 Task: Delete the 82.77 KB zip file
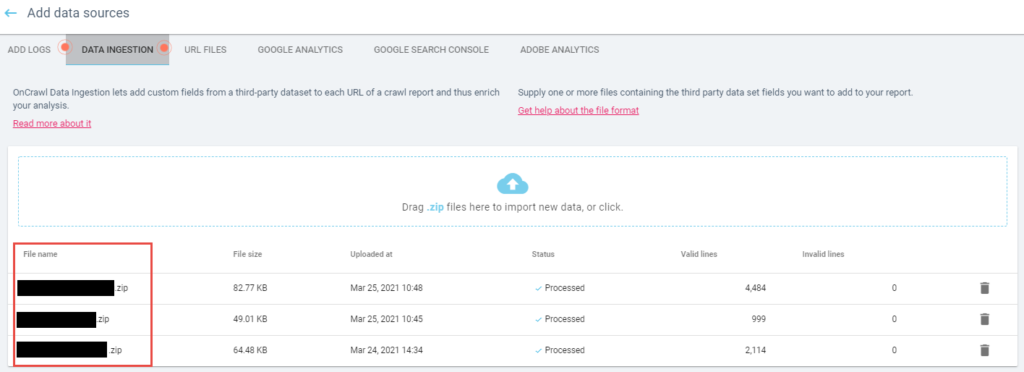[x=985, y=288]
